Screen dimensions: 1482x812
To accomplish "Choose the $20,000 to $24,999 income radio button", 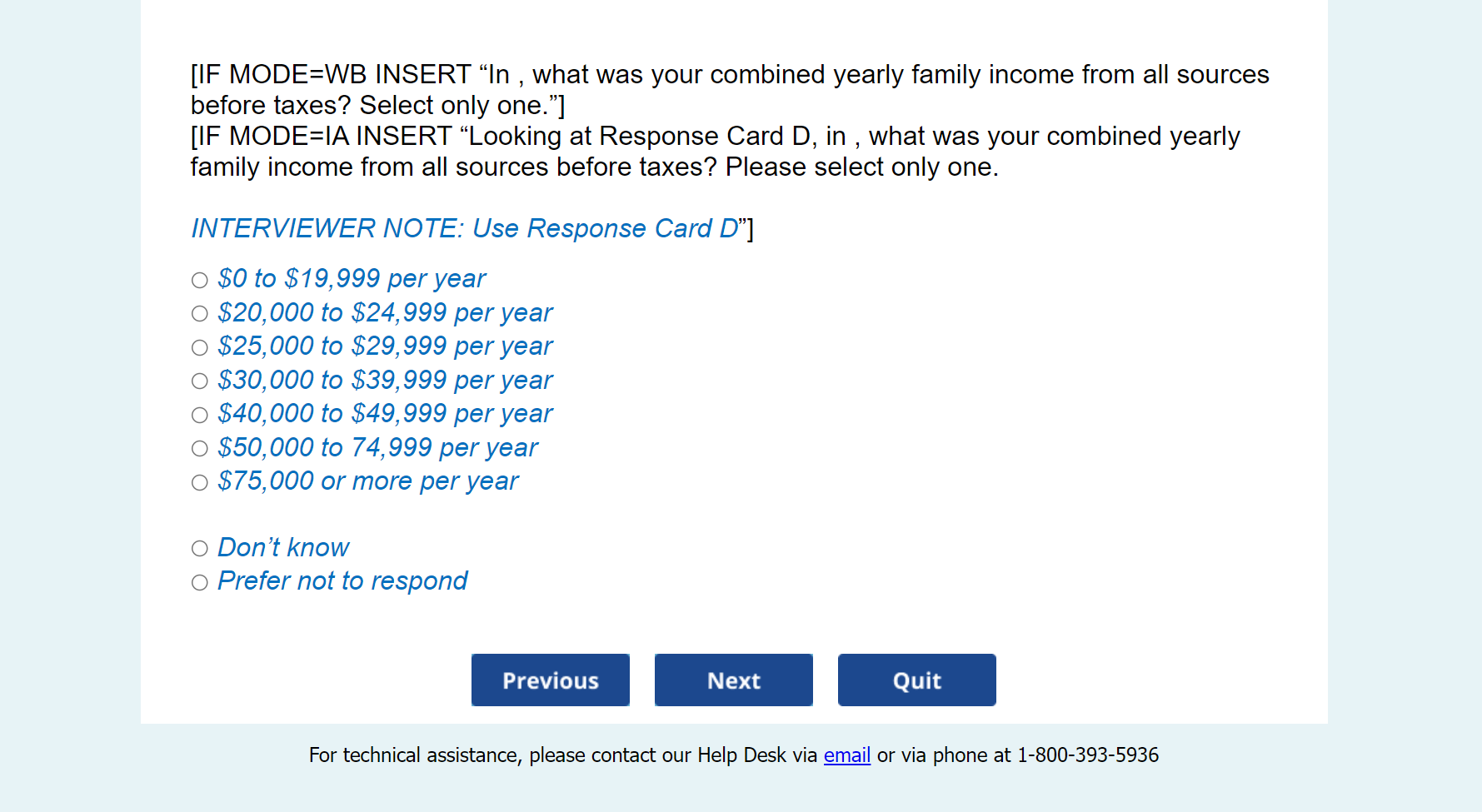I will (x=200, y=314).
